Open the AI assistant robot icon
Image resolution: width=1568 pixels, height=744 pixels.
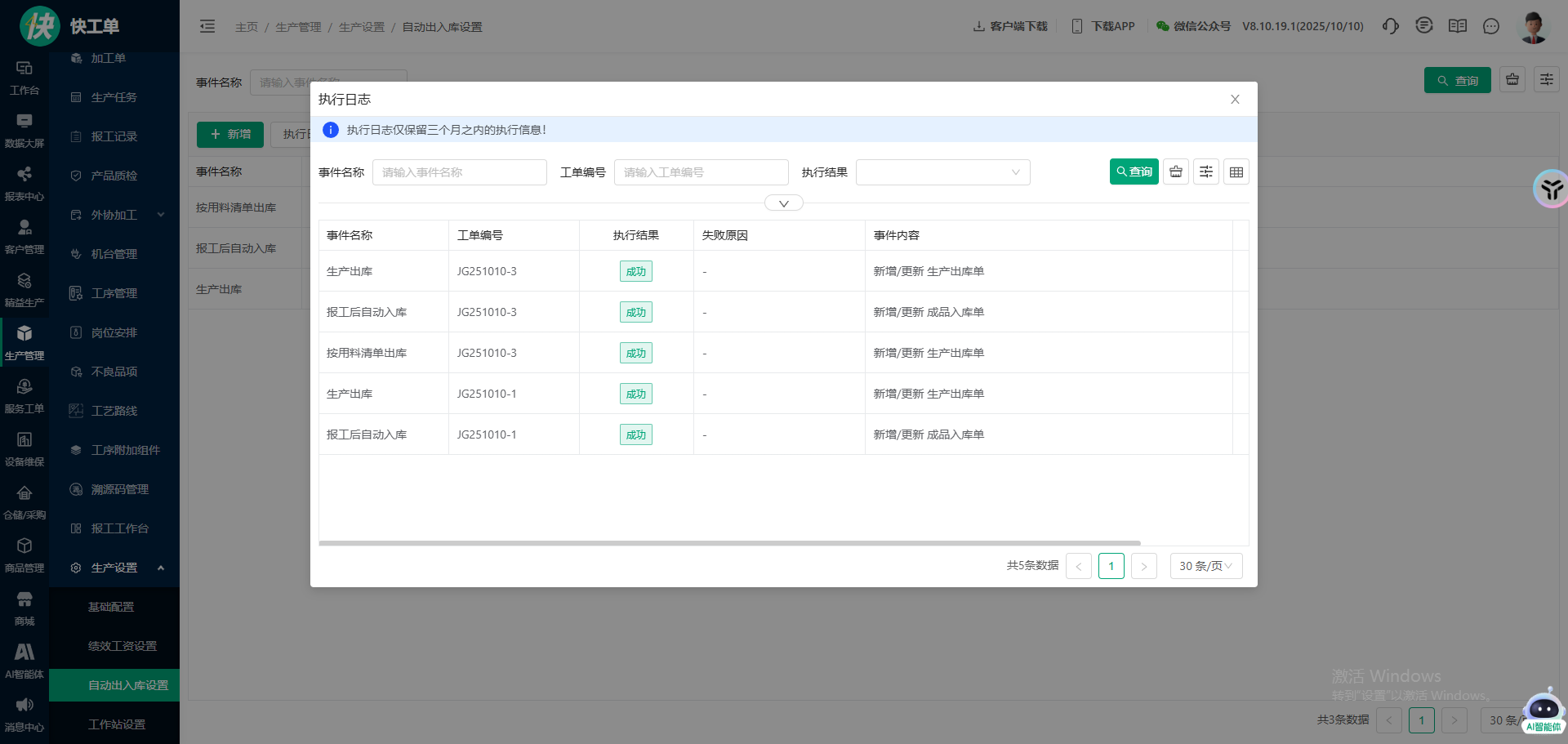[1543, 709]
